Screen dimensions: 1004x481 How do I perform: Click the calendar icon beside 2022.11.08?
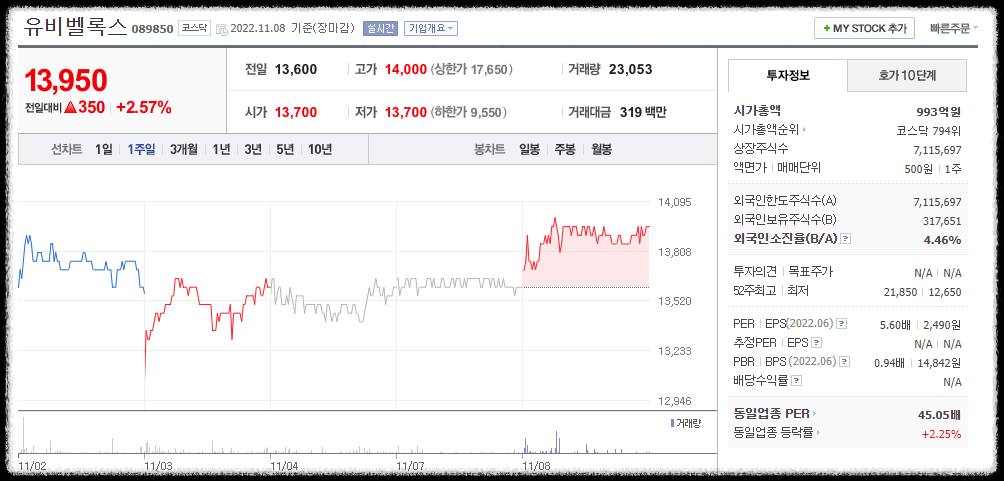[x=222, y=29]
